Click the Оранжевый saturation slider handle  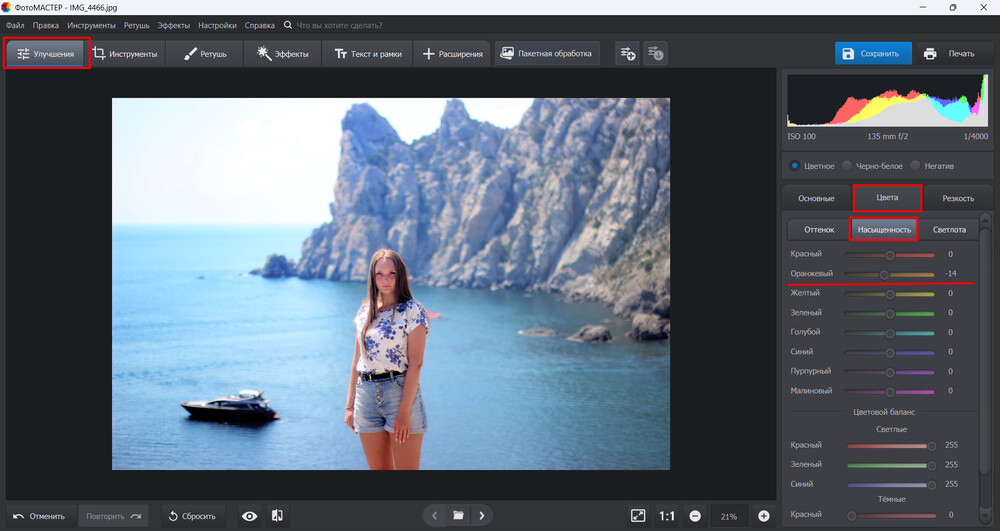click(884, 274)
